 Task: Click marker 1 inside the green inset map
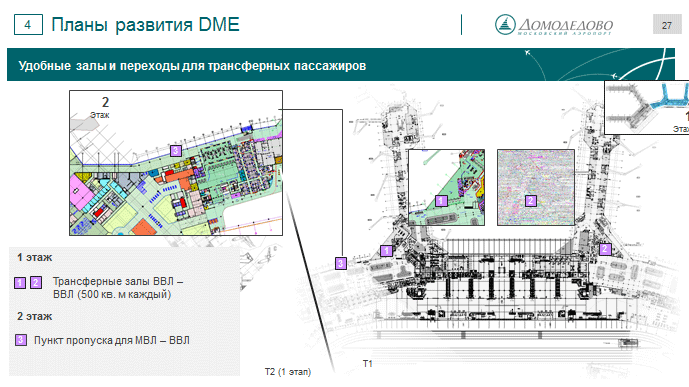(441, 201)
